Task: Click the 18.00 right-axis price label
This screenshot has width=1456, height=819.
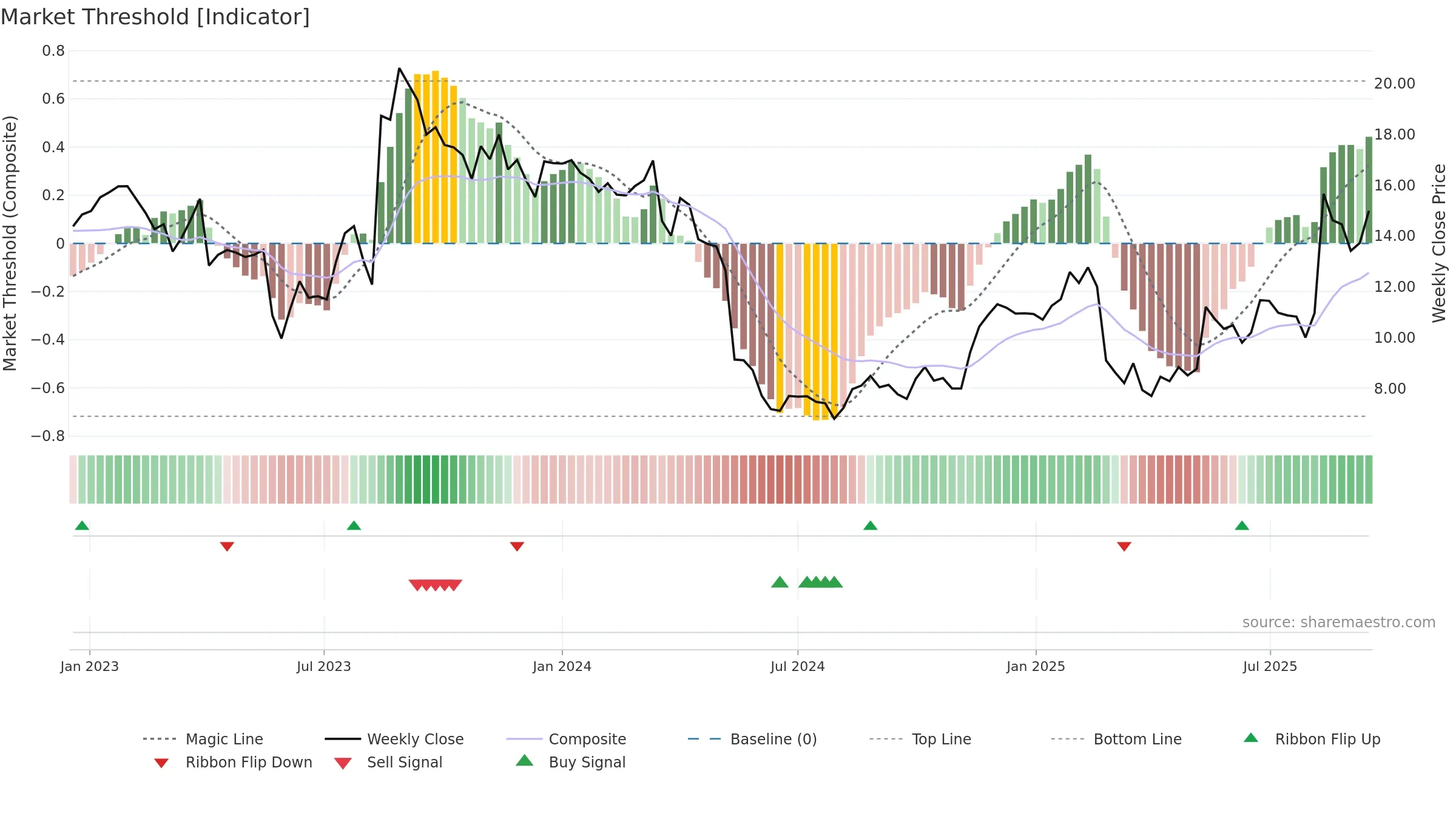Action: point(1394,135)
